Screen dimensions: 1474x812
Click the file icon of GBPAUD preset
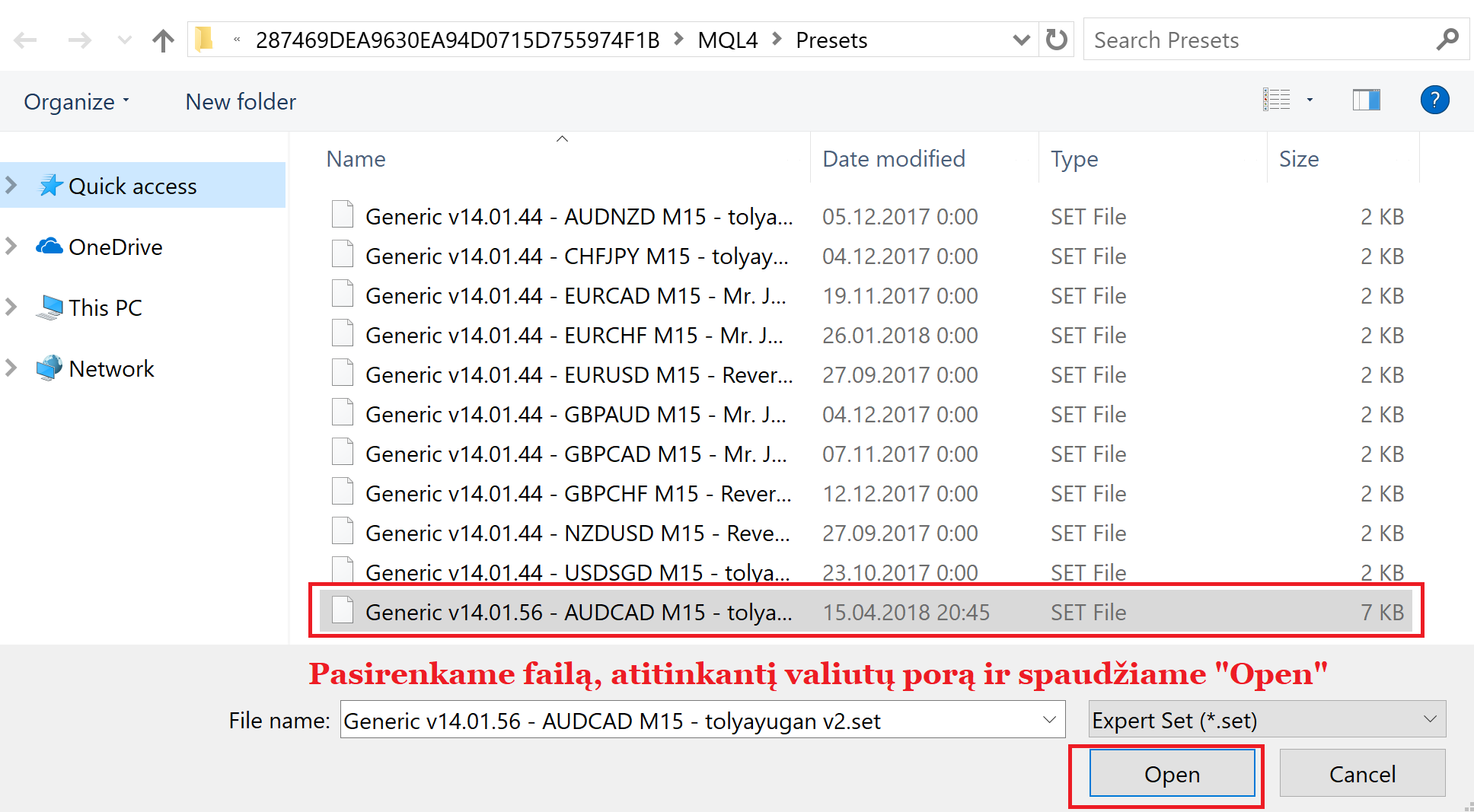(343, 412)
